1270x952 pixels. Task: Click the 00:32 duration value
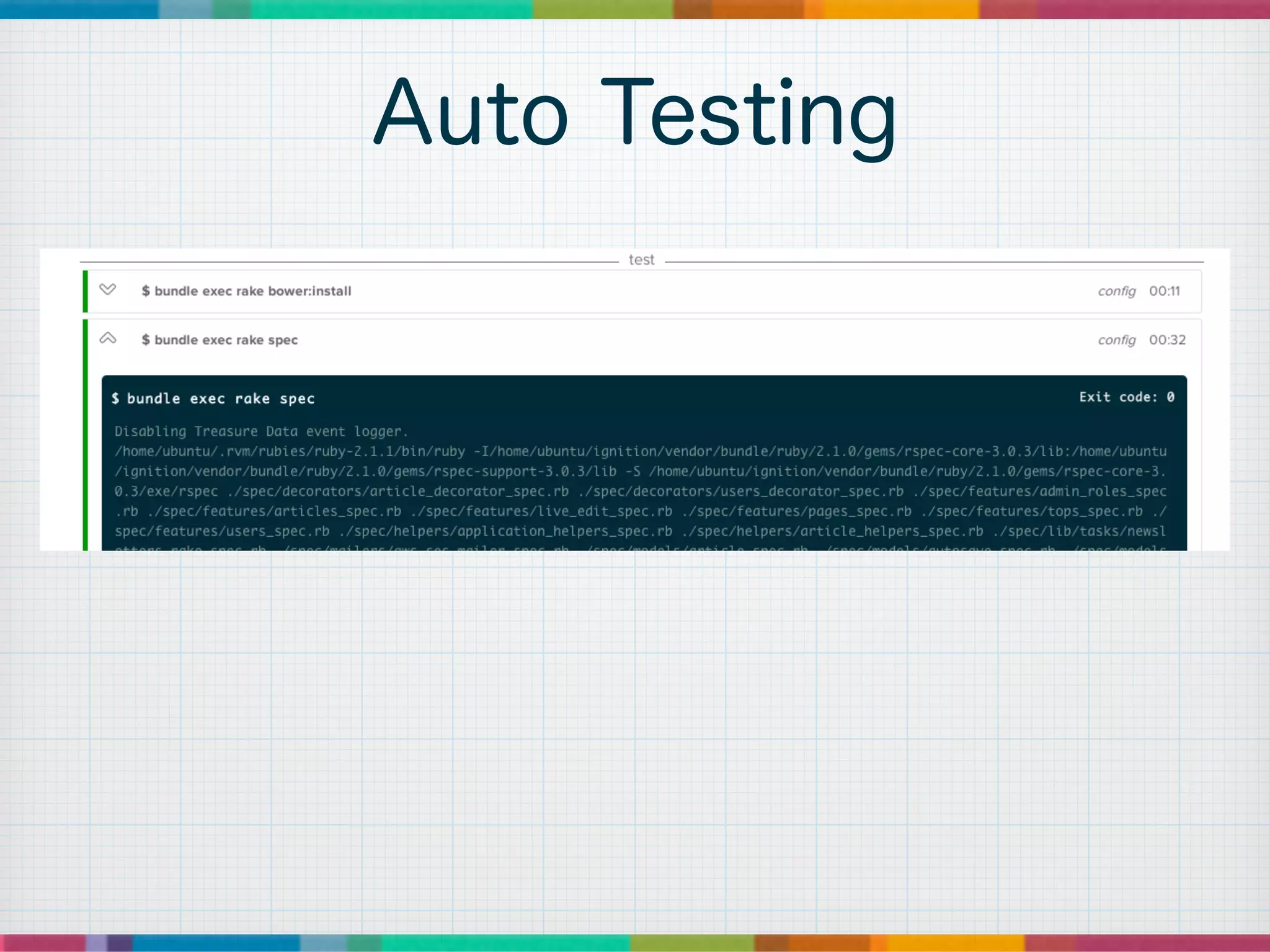1167,340
